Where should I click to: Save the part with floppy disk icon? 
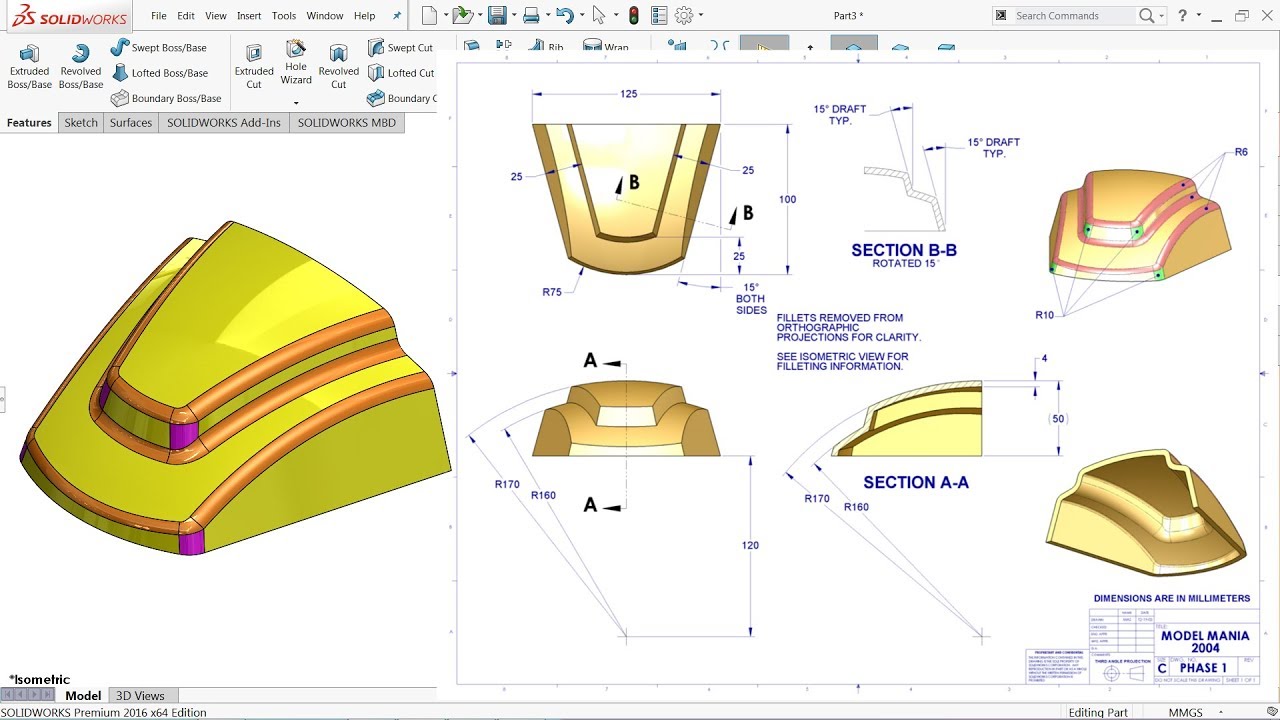496,15
